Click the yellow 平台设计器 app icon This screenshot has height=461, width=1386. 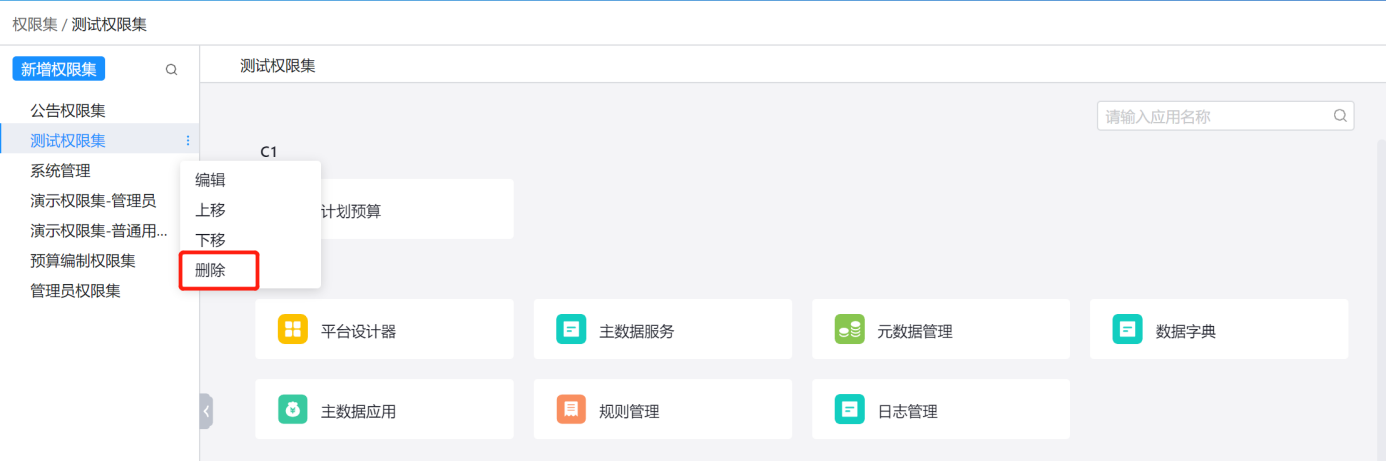tap(293, 330)
